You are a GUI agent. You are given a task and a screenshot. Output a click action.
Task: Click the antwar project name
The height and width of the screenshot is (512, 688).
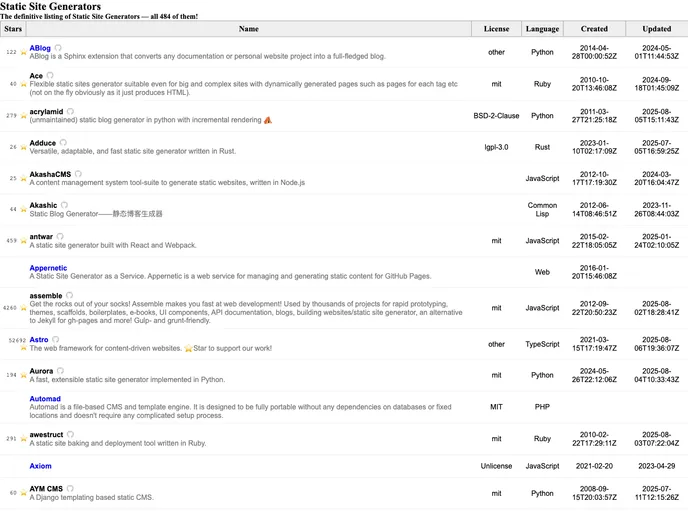(41, 236)
